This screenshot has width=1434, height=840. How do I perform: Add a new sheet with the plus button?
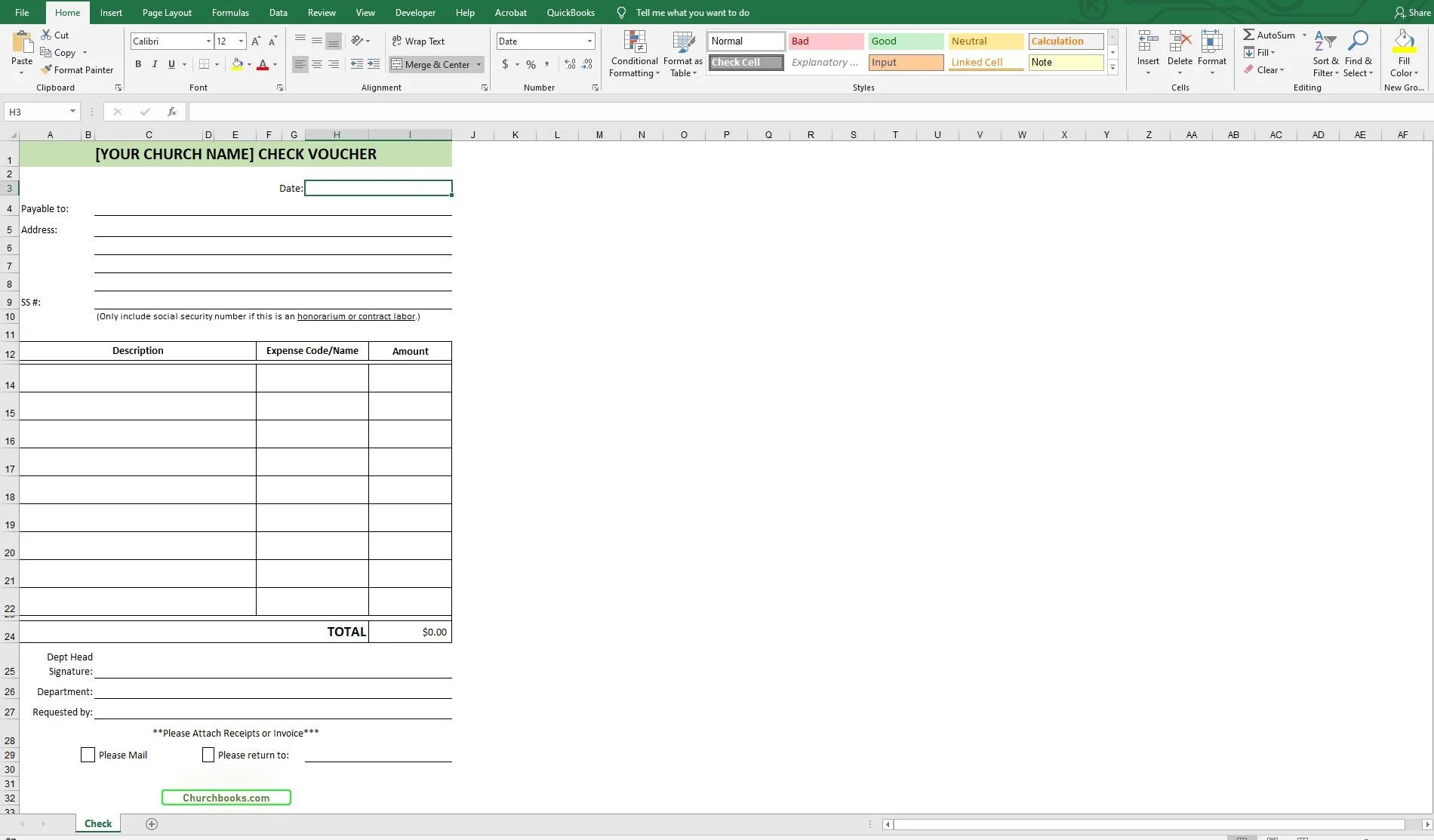click(152, 823)
